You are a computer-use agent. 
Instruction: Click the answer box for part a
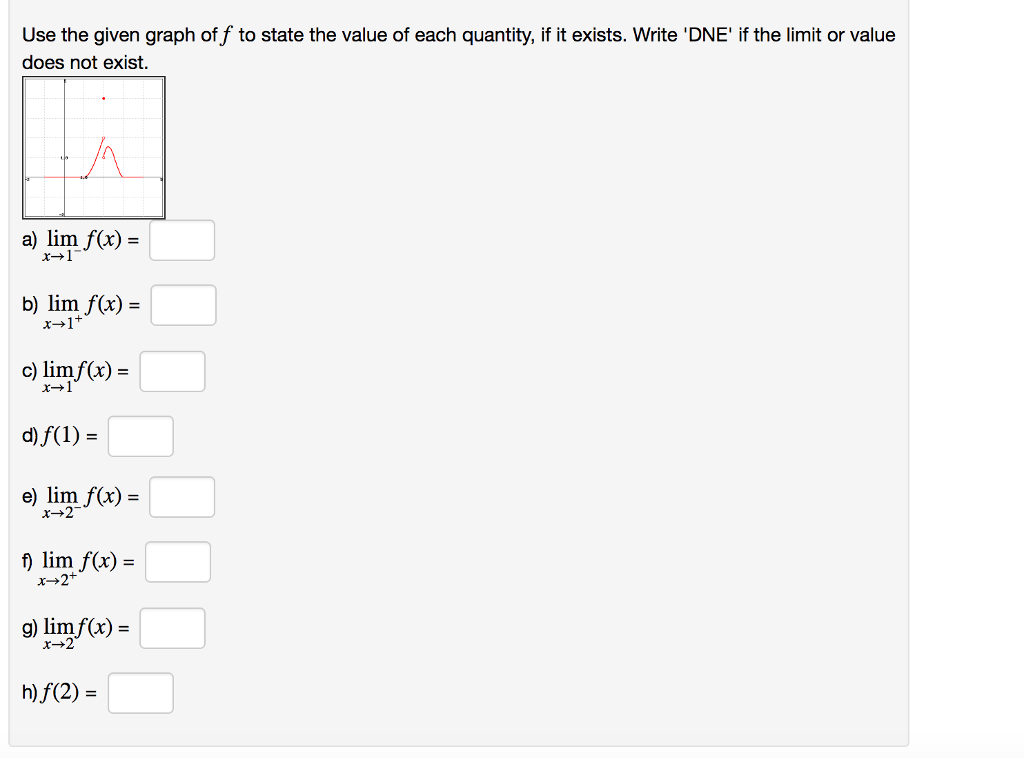pyautogui.click(x=181, y=240)
